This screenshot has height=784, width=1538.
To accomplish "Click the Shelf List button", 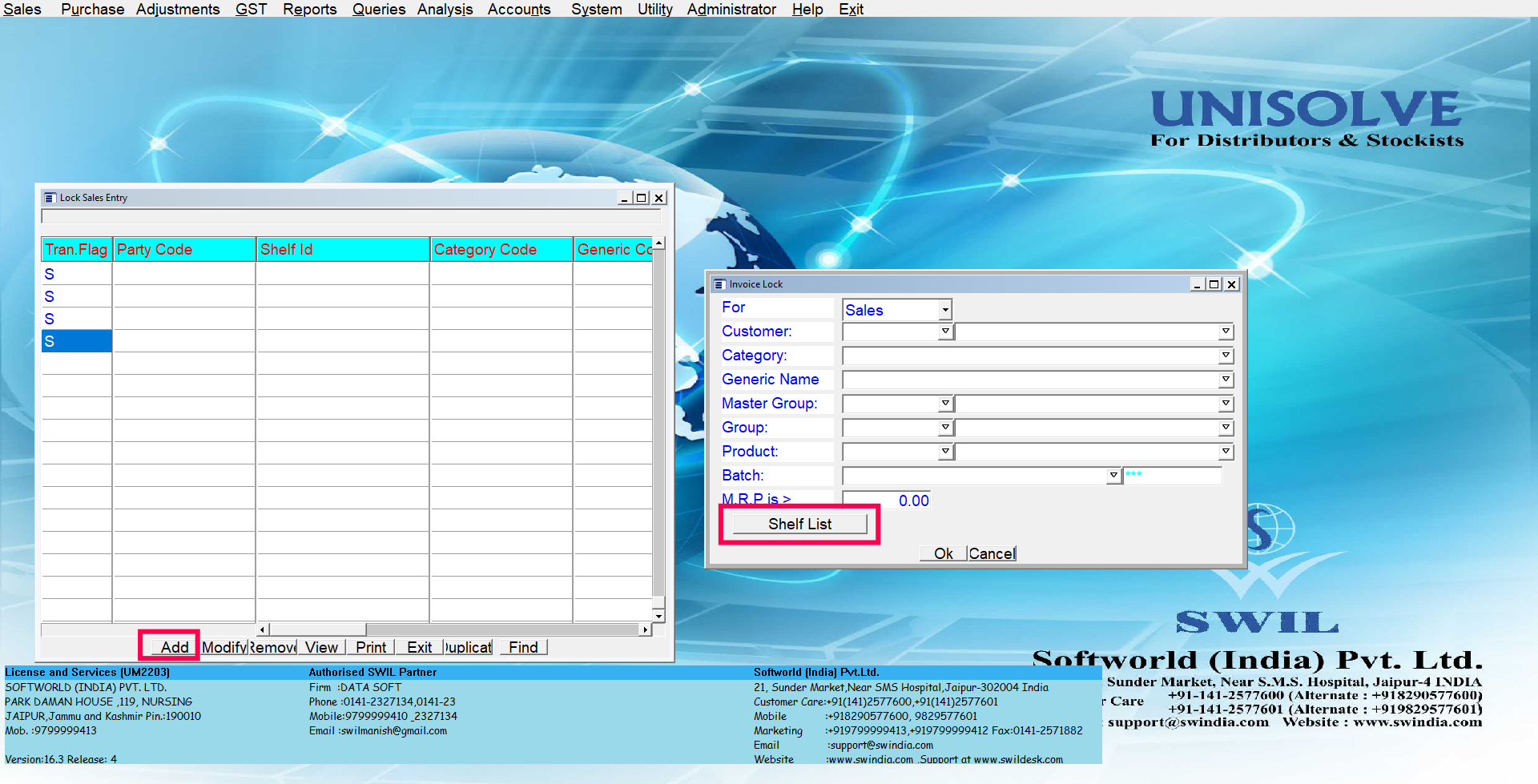I will click(799, 524).
